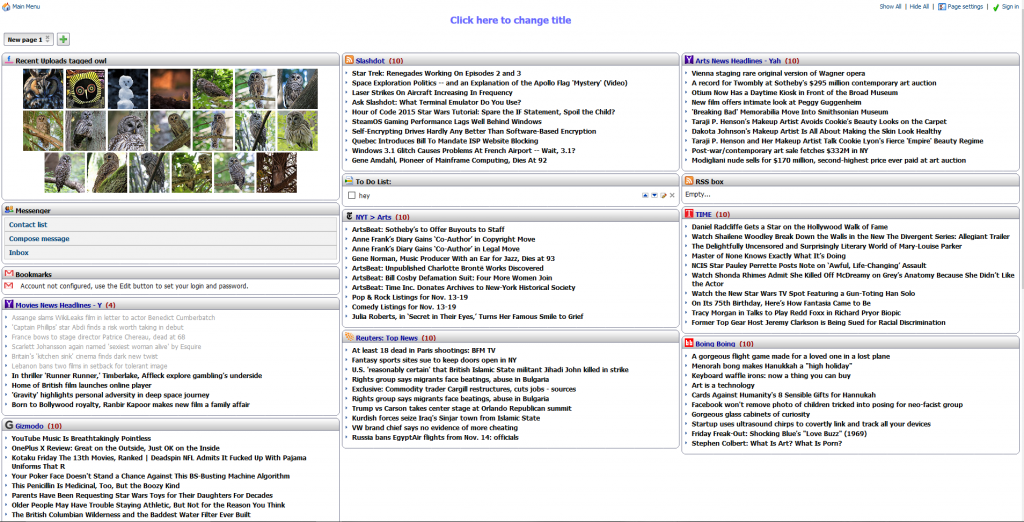Delete the 'hey' to-do item
This screenshot has height=522, width=1024.
tap(672, 195)
